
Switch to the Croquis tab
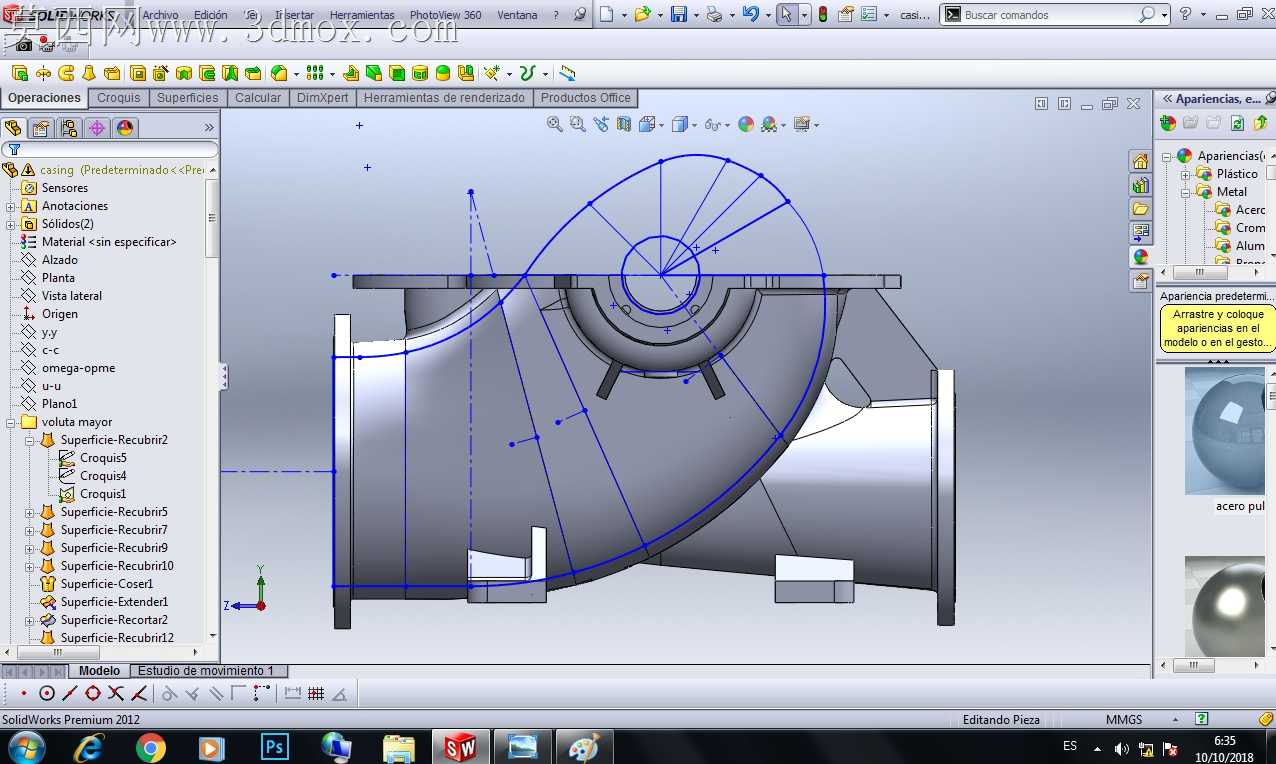pyautogui.click(x=119, y=98)
